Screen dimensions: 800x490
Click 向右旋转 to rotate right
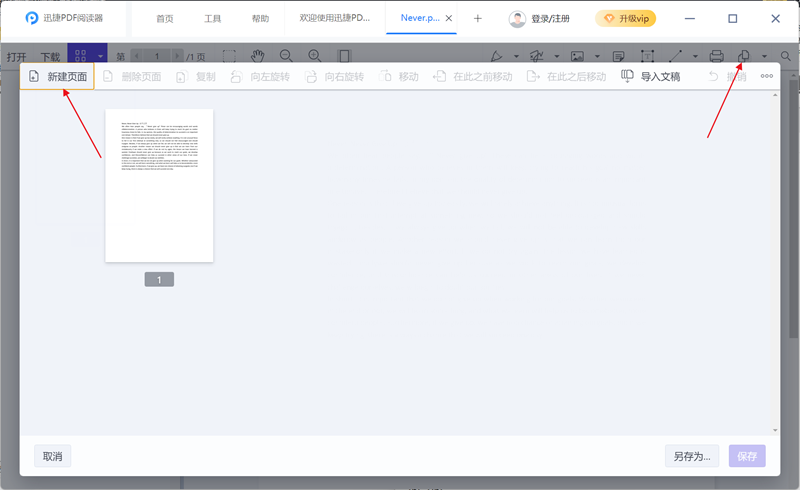[x=335, y=77]
